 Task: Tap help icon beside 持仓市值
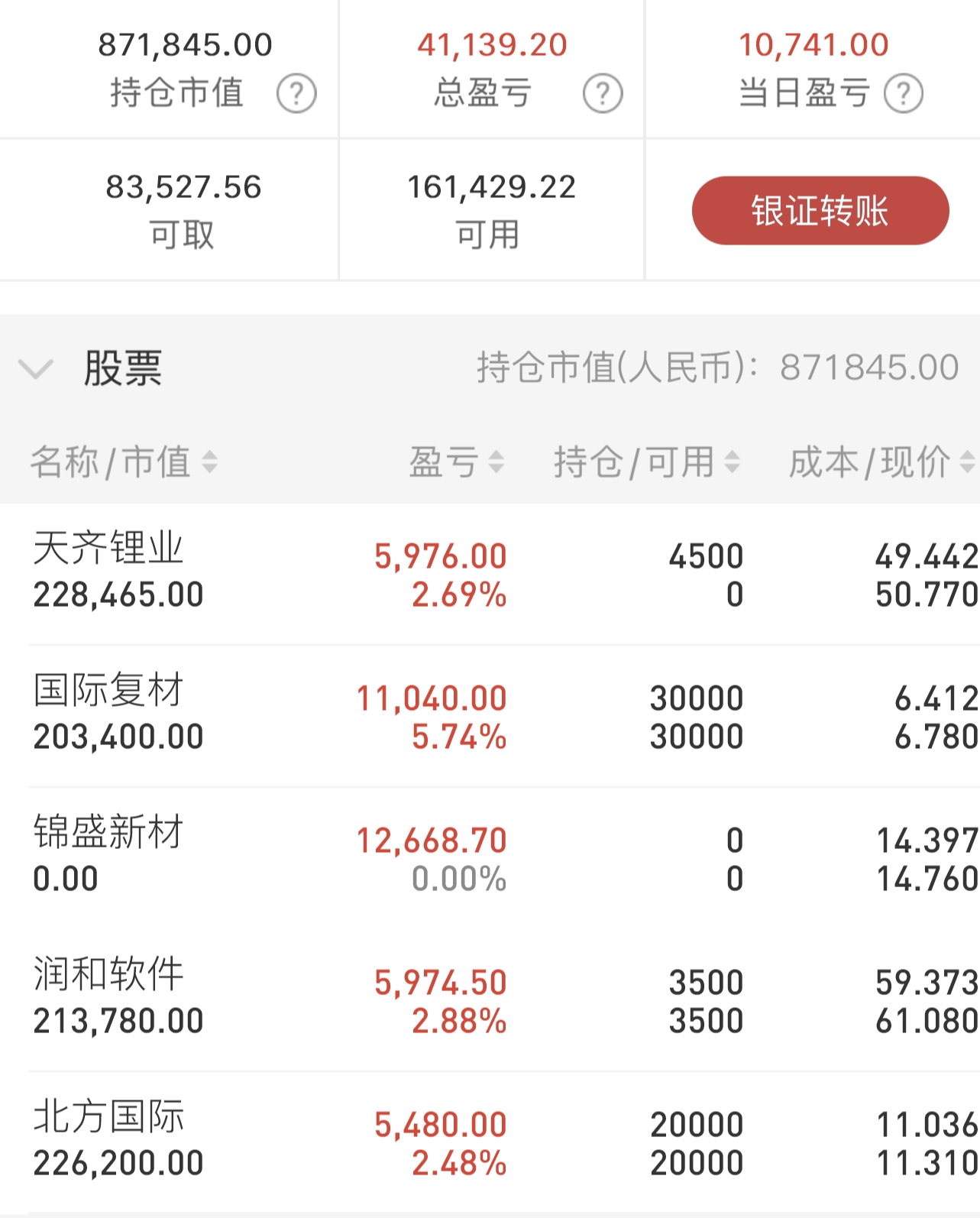click(x=296, y=94)
